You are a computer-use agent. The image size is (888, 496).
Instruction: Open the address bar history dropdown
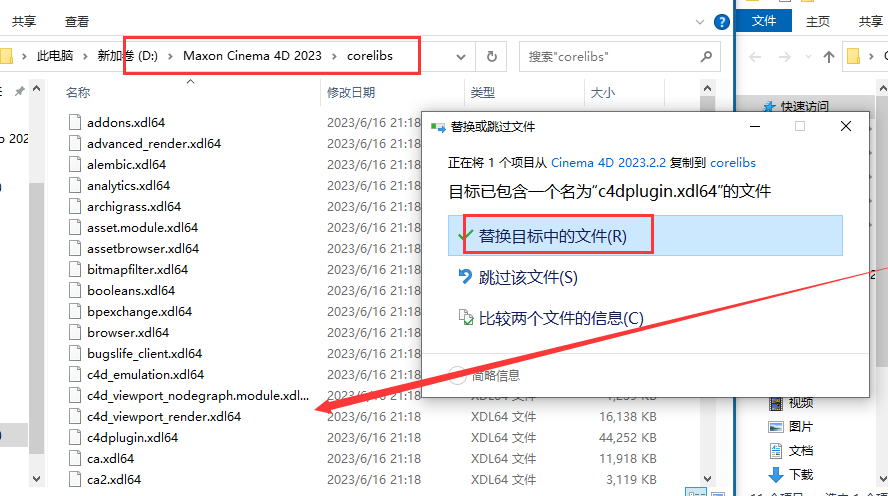461,57
